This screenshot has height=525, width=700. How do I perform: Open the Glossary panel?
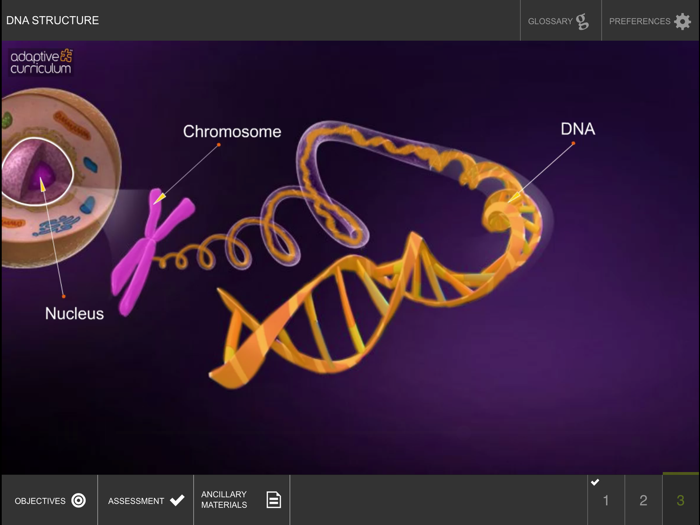click(x=561, y=21)
